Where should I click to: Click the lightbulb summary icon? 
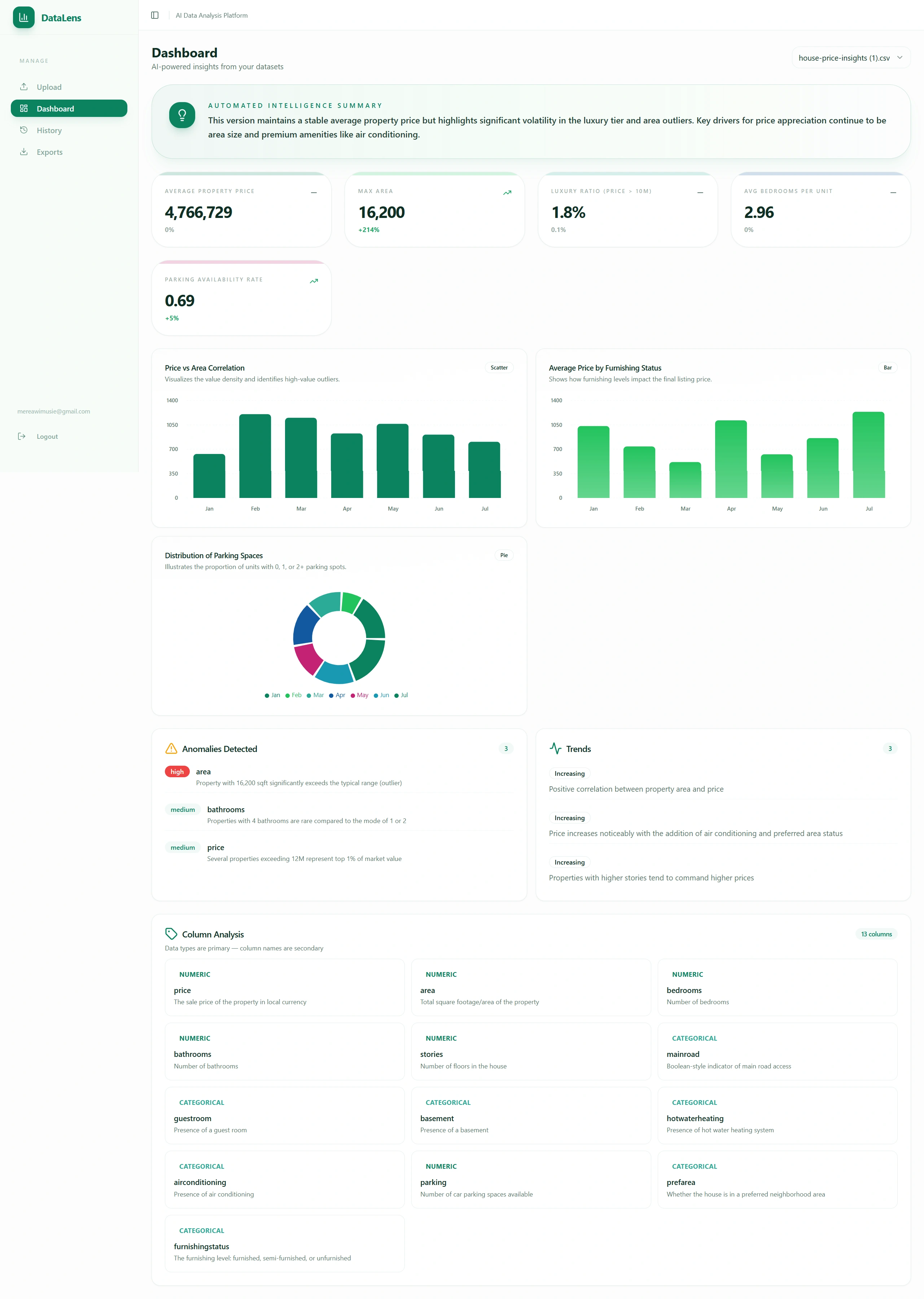click(182, 115)
